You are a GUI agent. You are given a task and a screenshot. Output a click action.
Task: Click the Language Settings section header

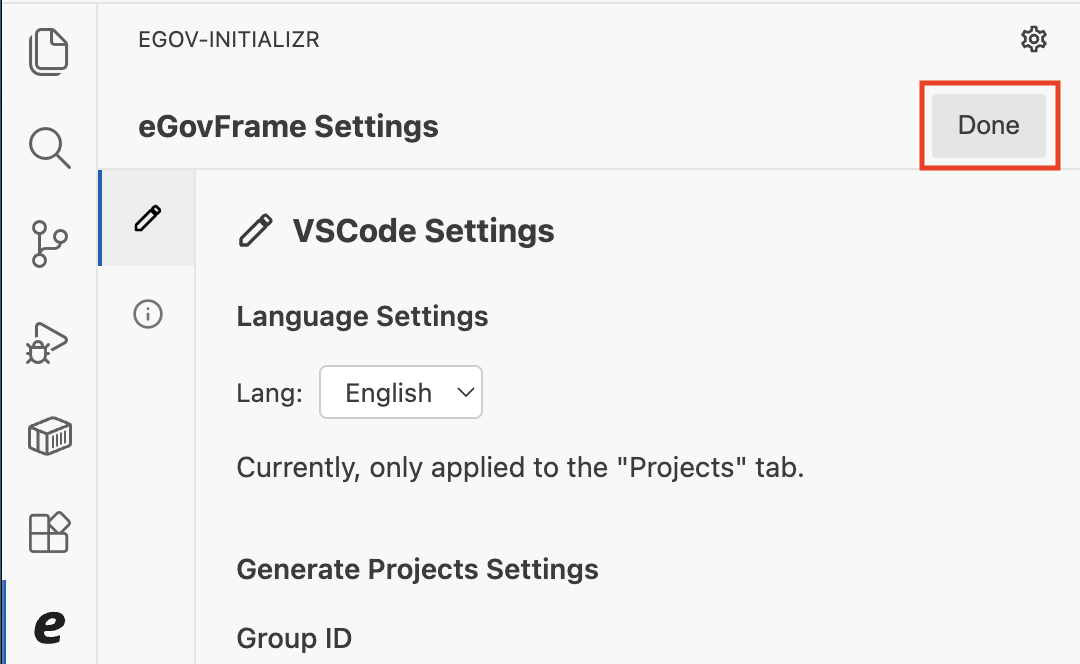(x=362, y=316)
